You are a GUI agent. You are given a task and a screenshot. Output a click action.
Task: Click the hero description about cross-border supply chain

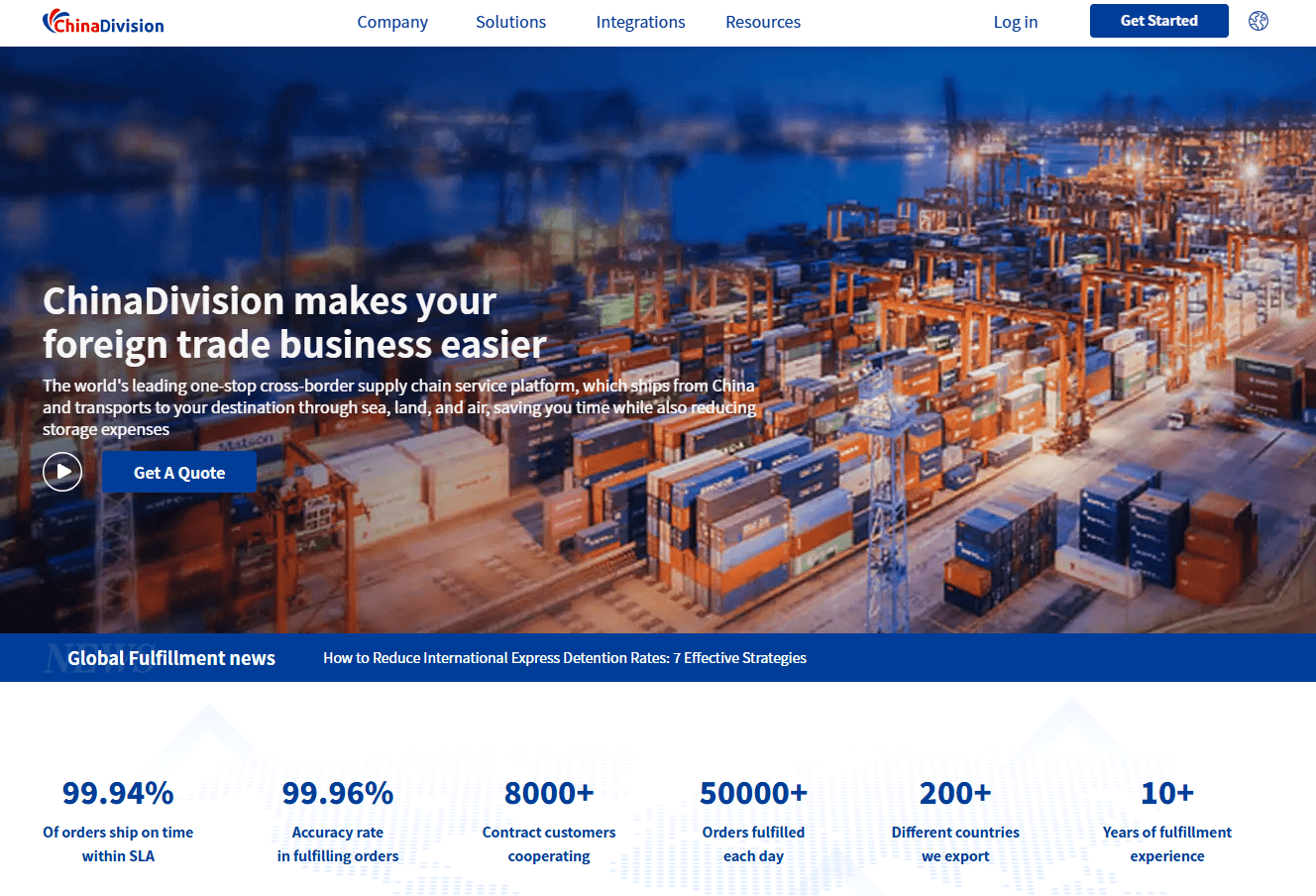click(x=398, y=407)
